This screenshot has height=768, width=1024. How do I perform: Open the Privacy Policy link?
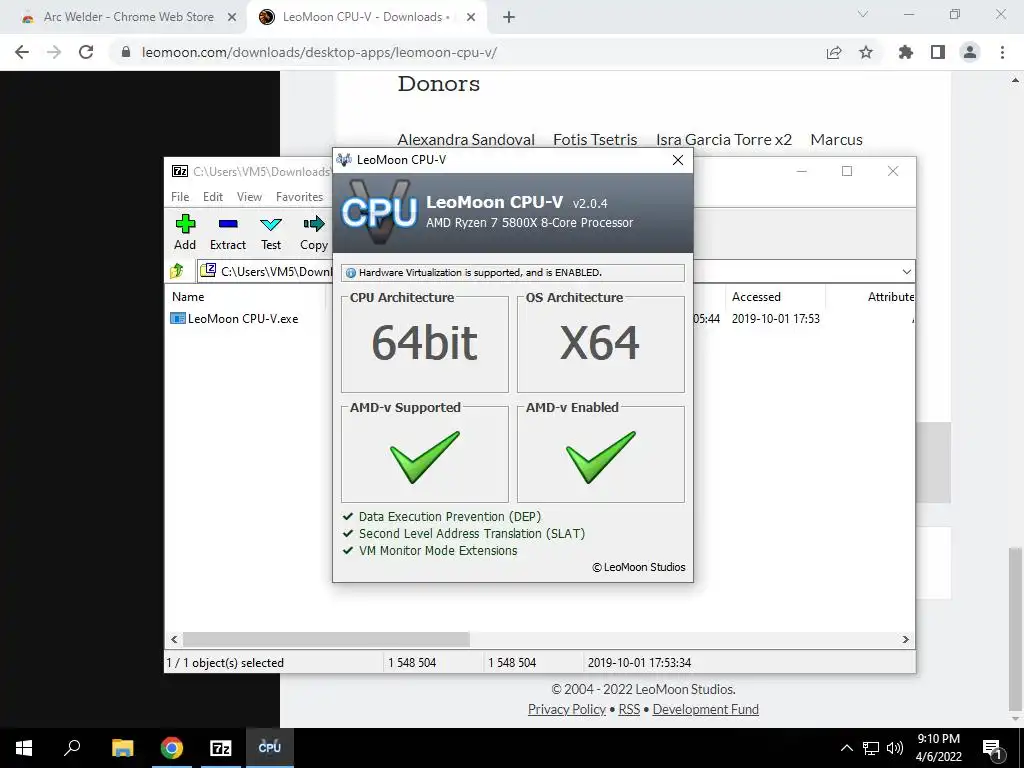(x=566, y=709)
